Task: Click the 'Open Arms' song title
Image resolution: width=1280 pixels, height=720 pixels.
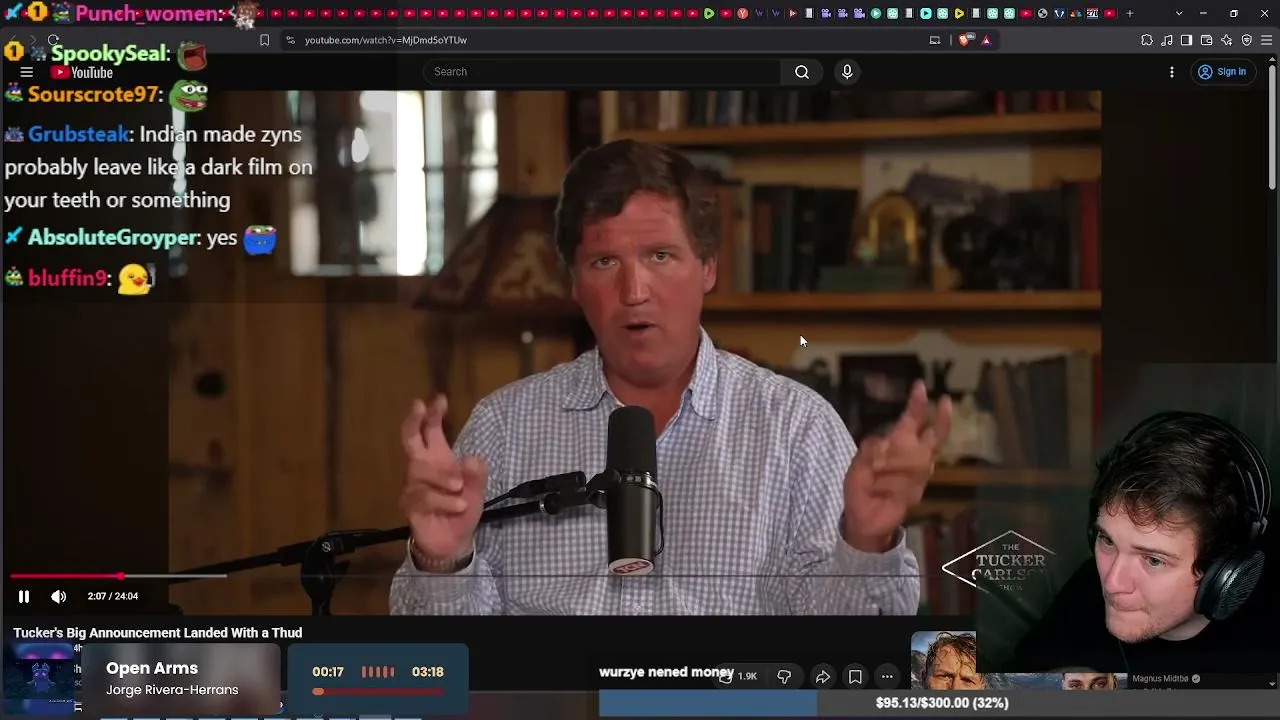Action: 152,668
